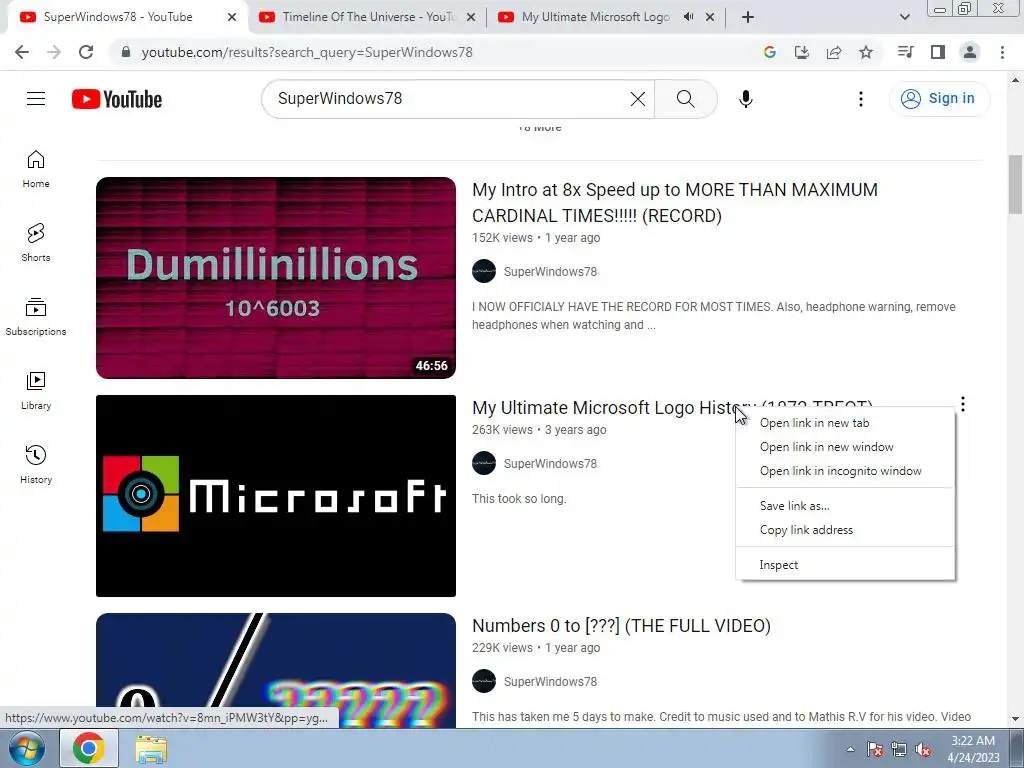Open Subscriptions in the sidebar
The width and height of the screenshot is (1024, 768).
coord(36,317)
